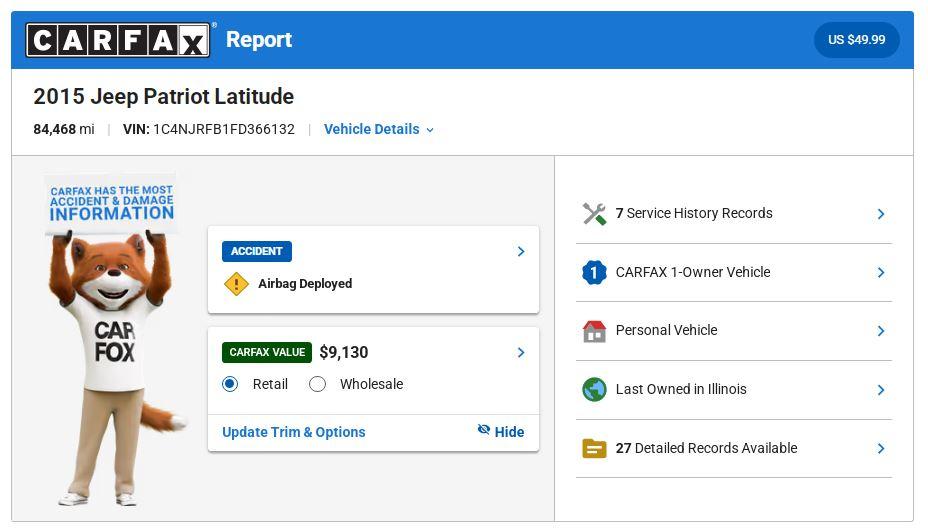Open Last Owned in Illinois chevron
This screenshot has width=928, height=529.
pyautogui.click(x=881, y=389)
